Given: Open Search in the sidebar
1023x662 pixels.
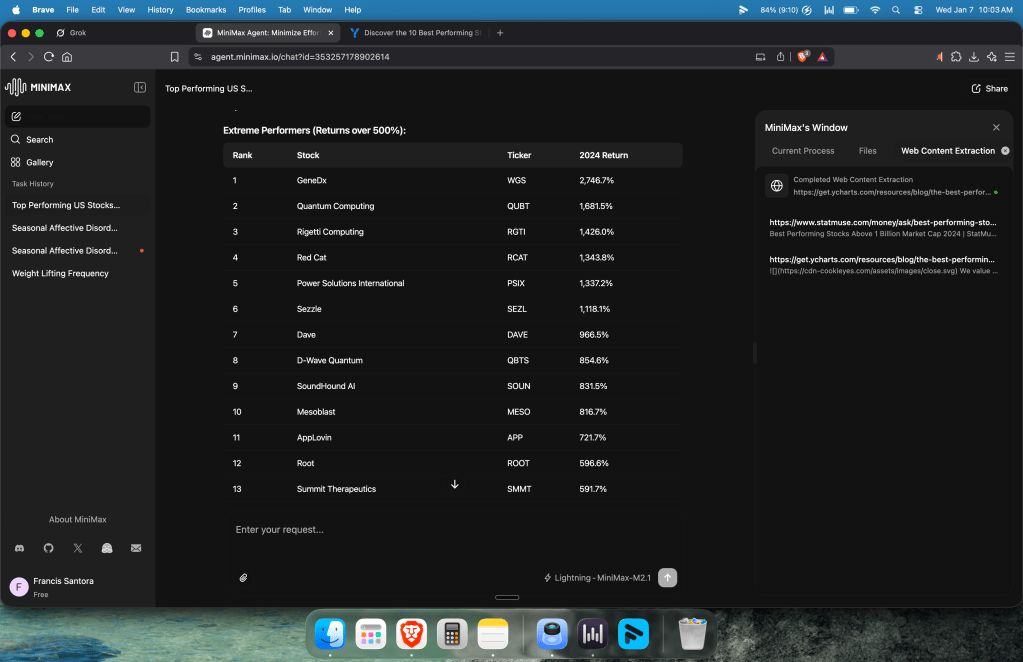Looking at the screenshot, I should [40, 140].
